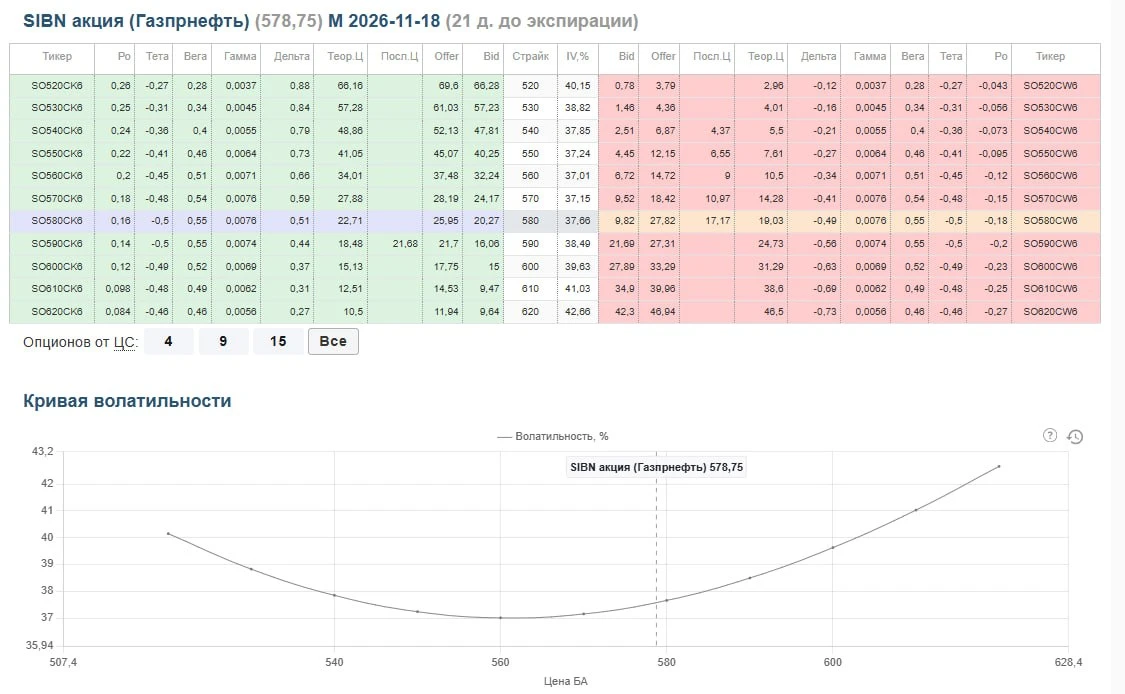The height and width of the screenshot is (694, 1125).
Task: Click call ticker SO590CK6
Action: [x=57, y=244]
